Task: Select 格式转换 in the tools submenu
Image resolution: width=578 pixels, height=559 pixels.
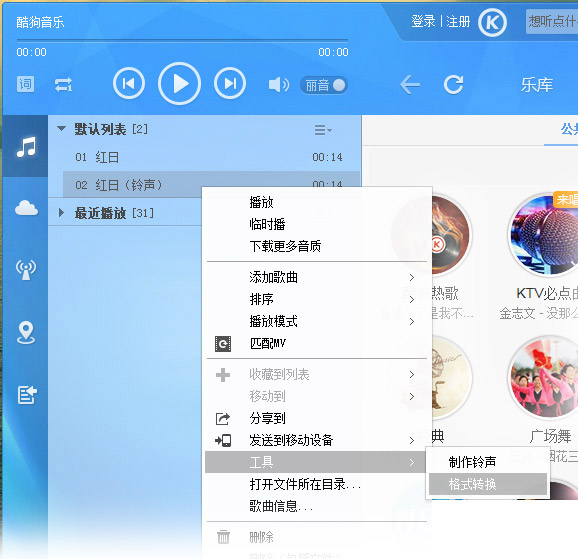Action: 488,484
